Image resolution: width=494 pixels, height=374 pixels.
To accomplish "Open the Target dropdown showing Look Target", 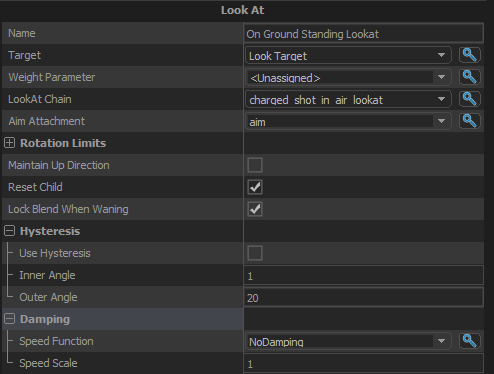I will pyautogui.click(x=348, y=55).
